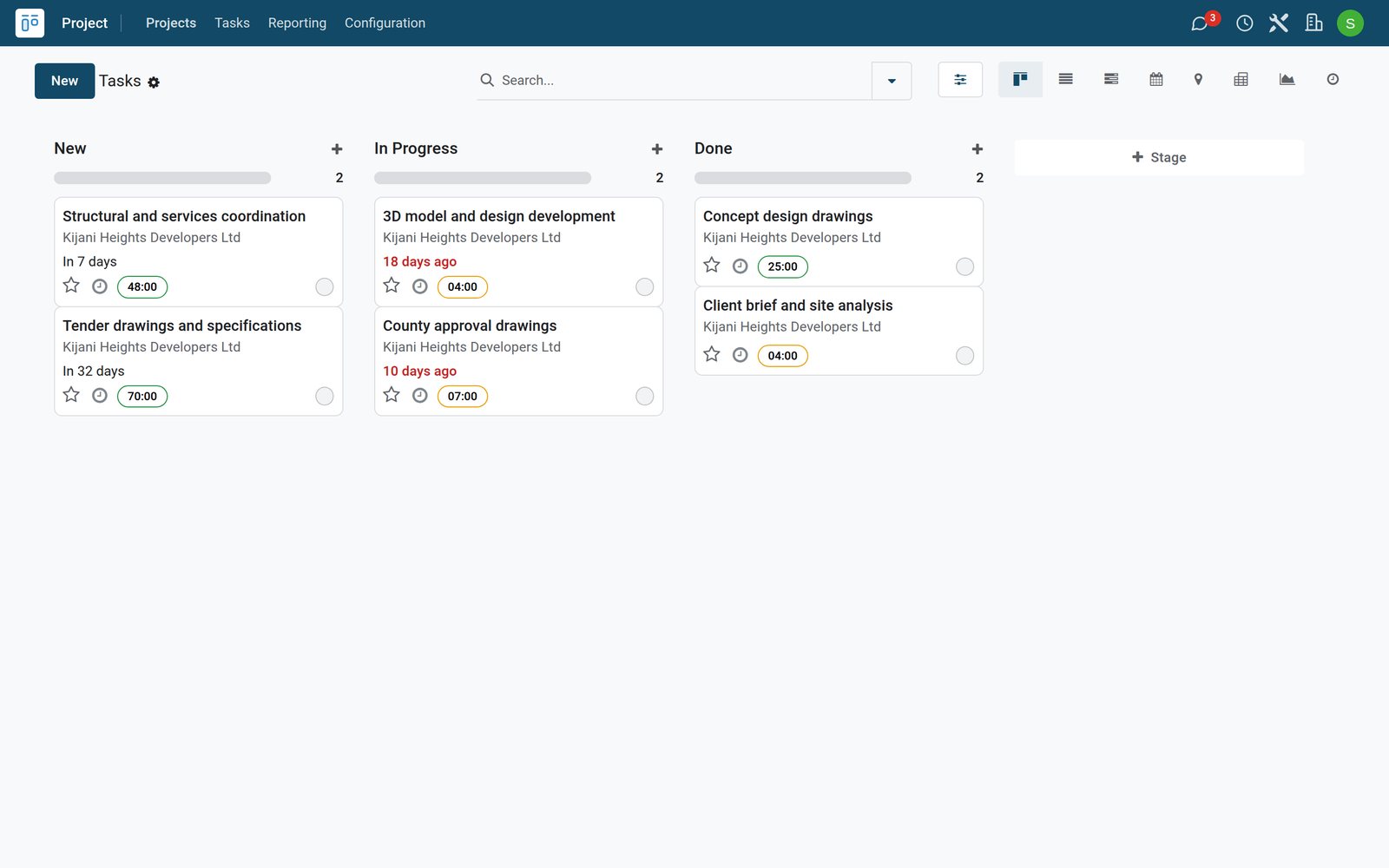
Task: Click the In Progress column header
Action: (x=416, y=148)
